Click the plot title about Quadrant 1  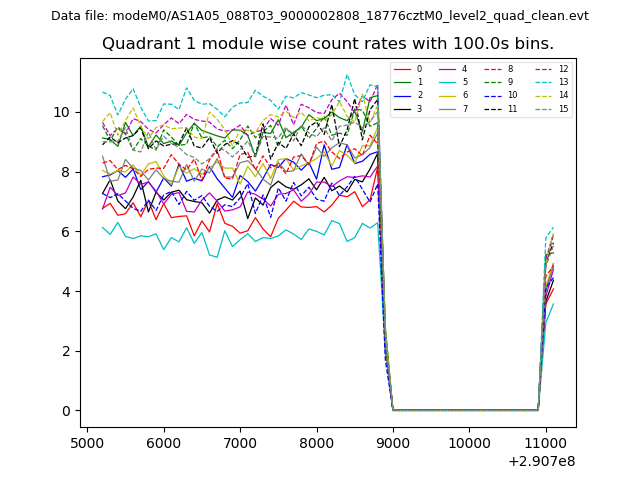327,44
